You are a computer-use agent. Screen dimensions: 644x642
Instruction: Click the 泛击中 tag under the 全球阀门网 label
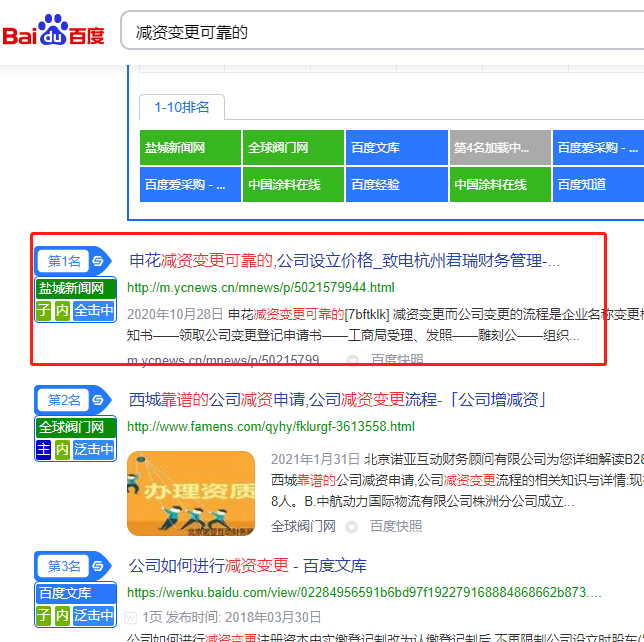click(x=94, y=449)
